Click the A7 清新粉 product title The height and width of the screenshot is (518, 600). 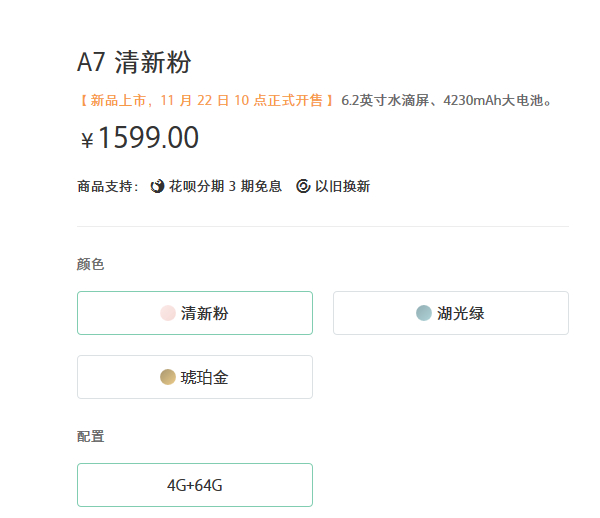pyautogui.click(x=134, y=62)
